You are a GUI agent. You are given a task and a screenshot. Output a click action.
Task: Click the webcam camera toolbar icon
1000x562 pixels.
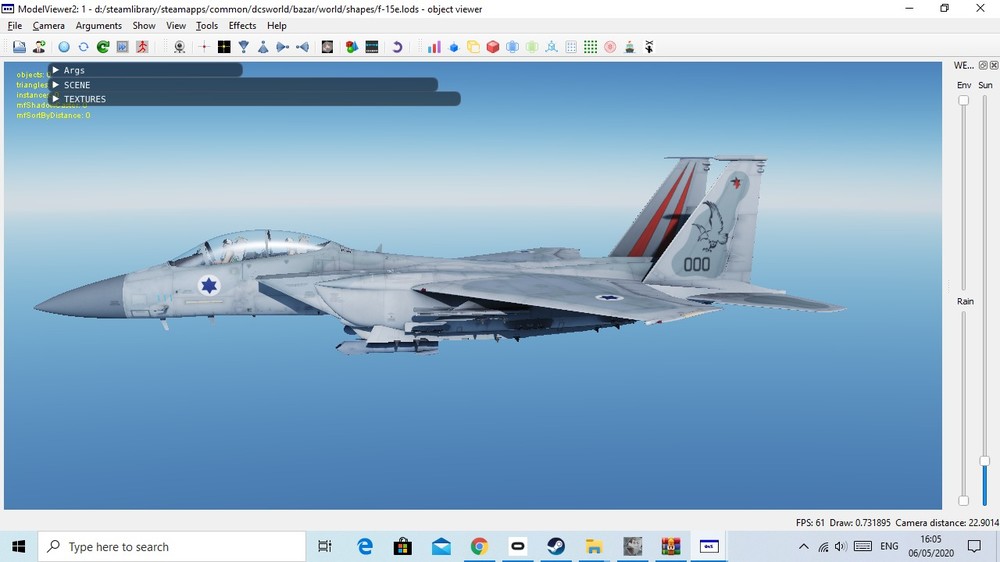tap(179, 47)
